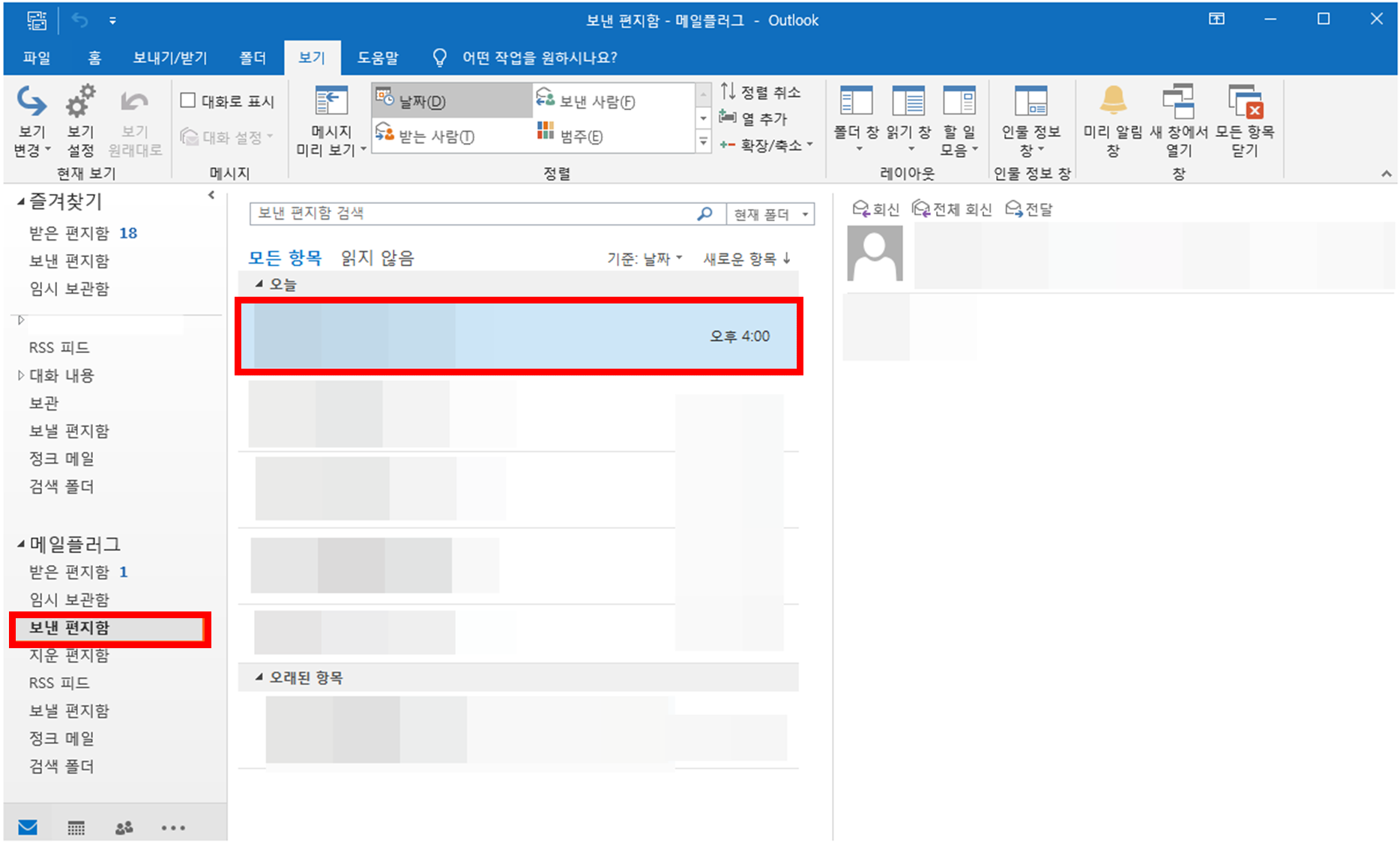The image size is (1400, 843).
Task: Click 전체 회신 in the reading pane
Action: click(952, 209)
